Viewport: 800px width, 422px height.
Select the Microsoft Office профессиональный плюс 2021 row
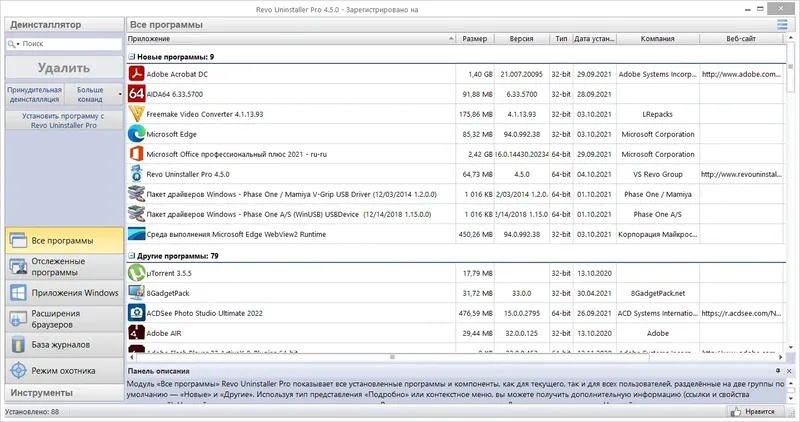(455, 154)
